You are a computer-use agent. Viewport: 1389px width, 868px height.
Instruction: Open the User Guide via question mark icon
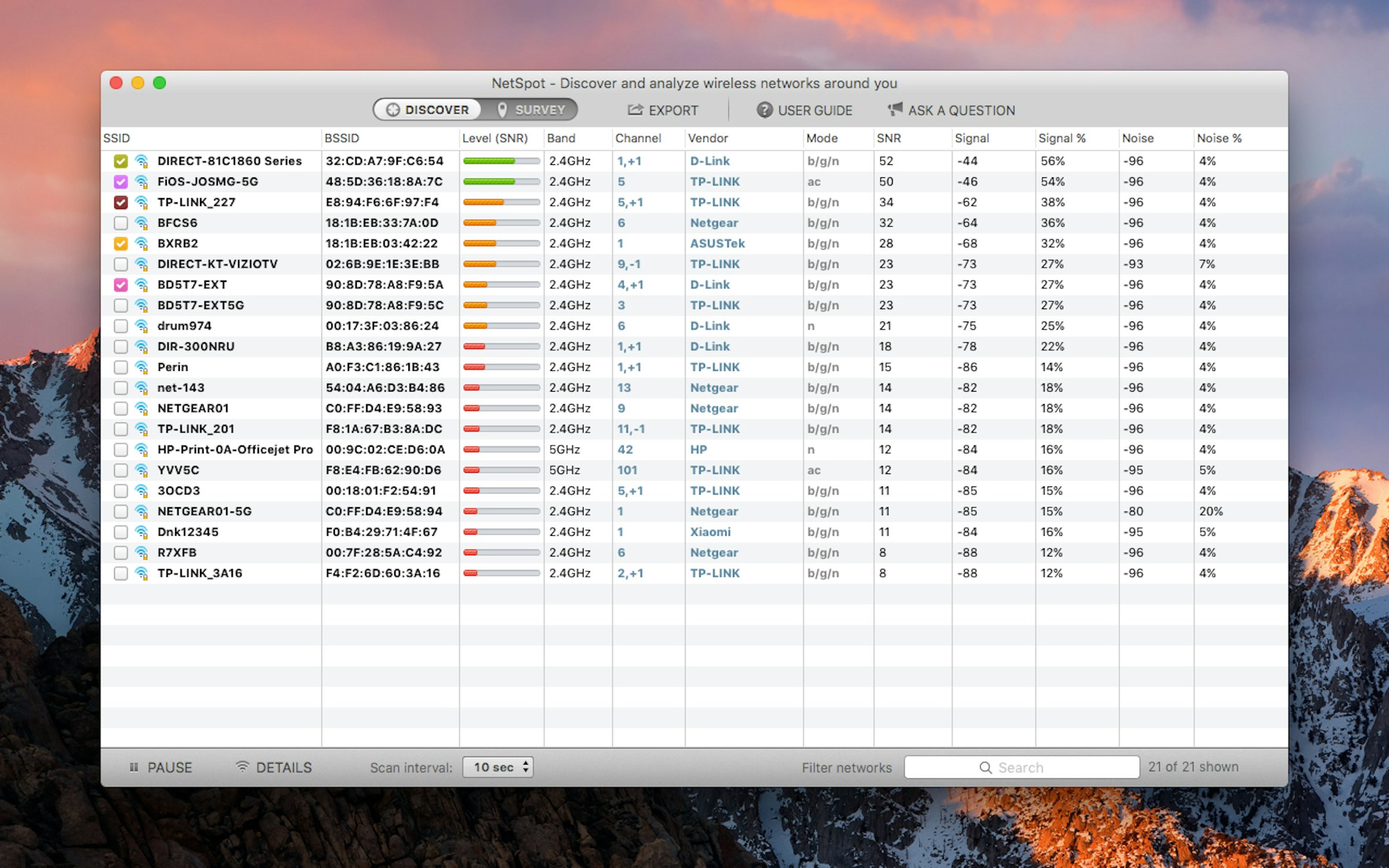click(x=765, y=110)
